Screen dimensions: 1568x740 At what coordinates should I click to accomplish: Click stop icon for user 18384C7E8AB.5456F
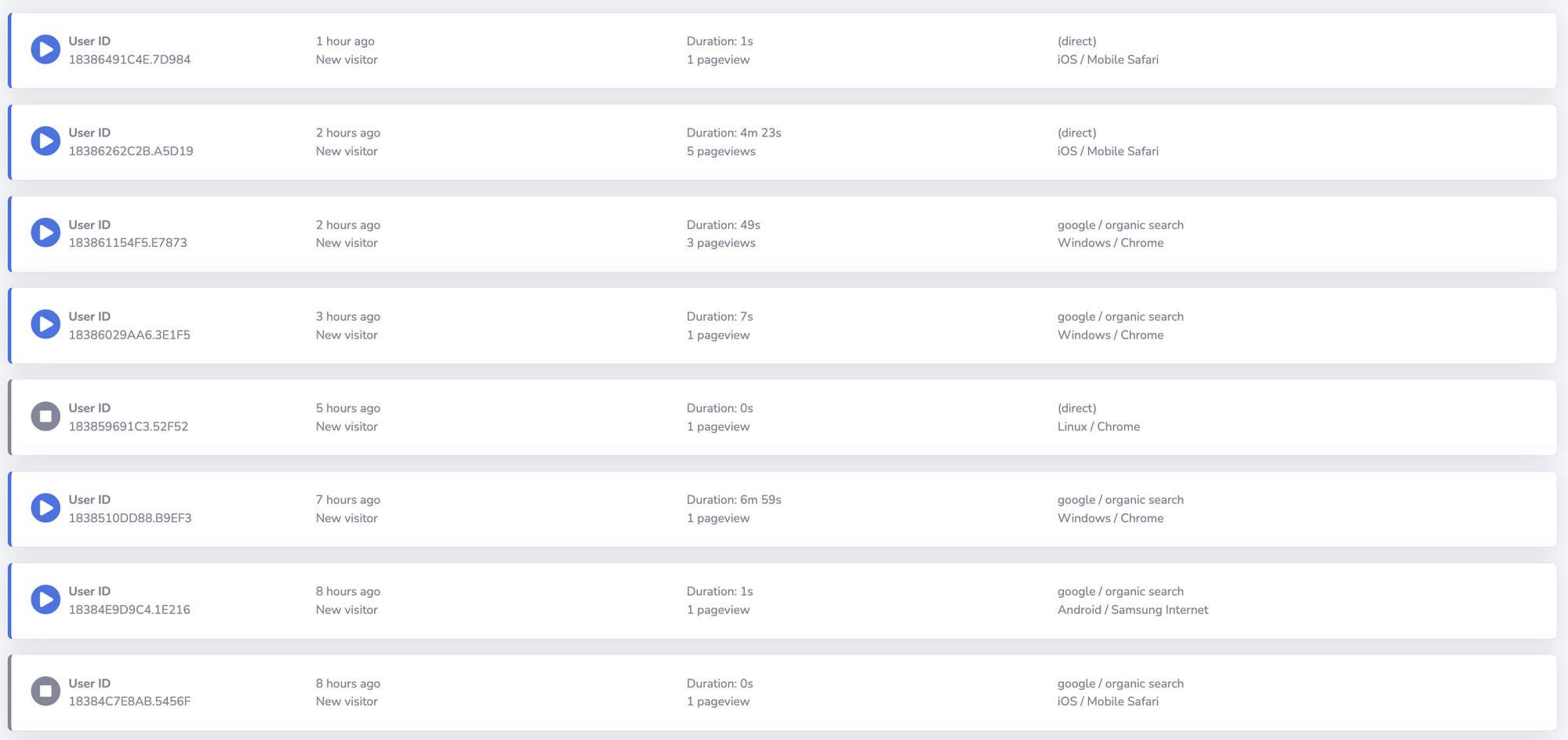pyautogui.click(x=45, y=691)
